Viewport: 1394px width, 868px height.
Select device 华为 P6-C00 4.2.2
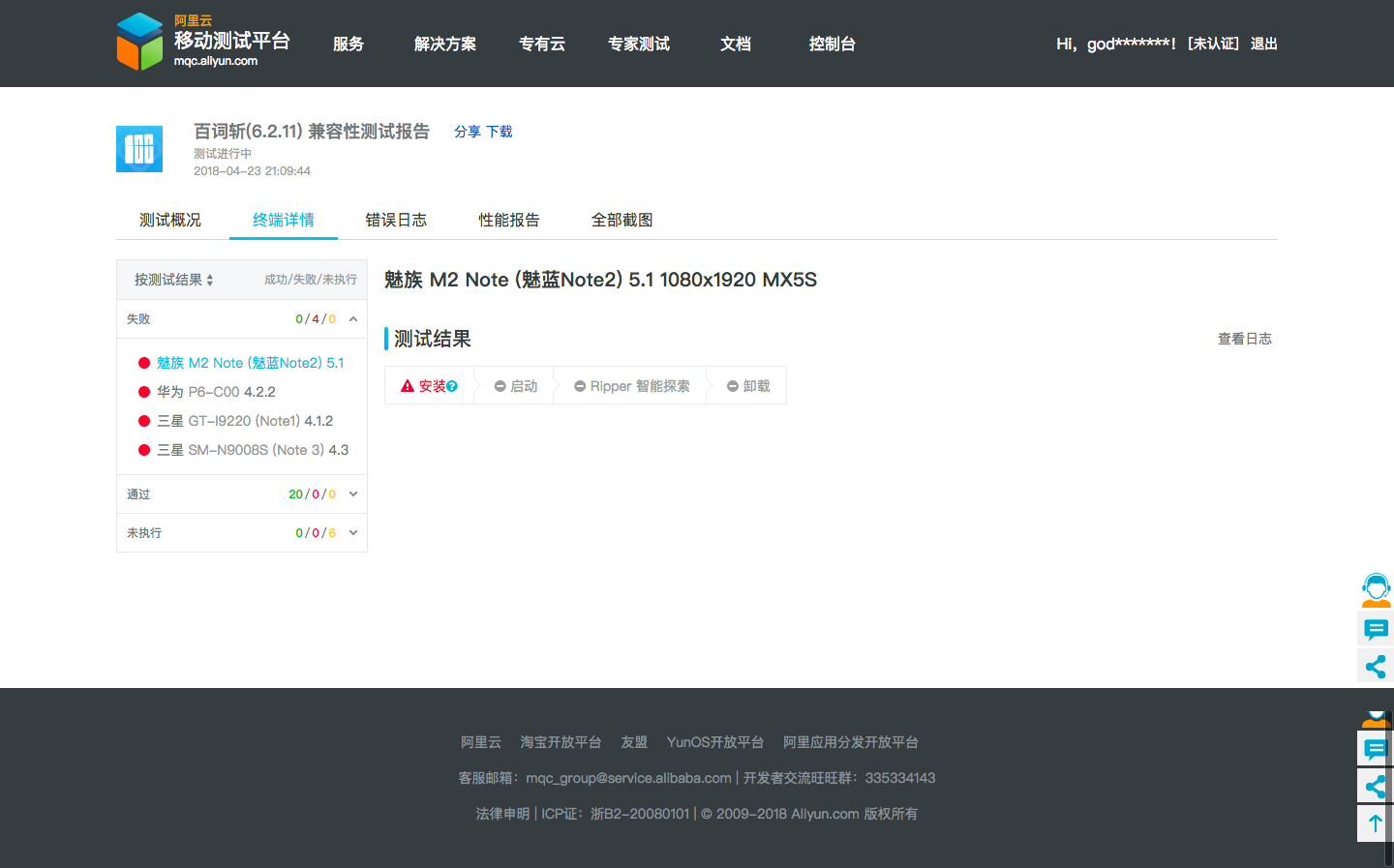pyautogui.click(x=216, y=392)
